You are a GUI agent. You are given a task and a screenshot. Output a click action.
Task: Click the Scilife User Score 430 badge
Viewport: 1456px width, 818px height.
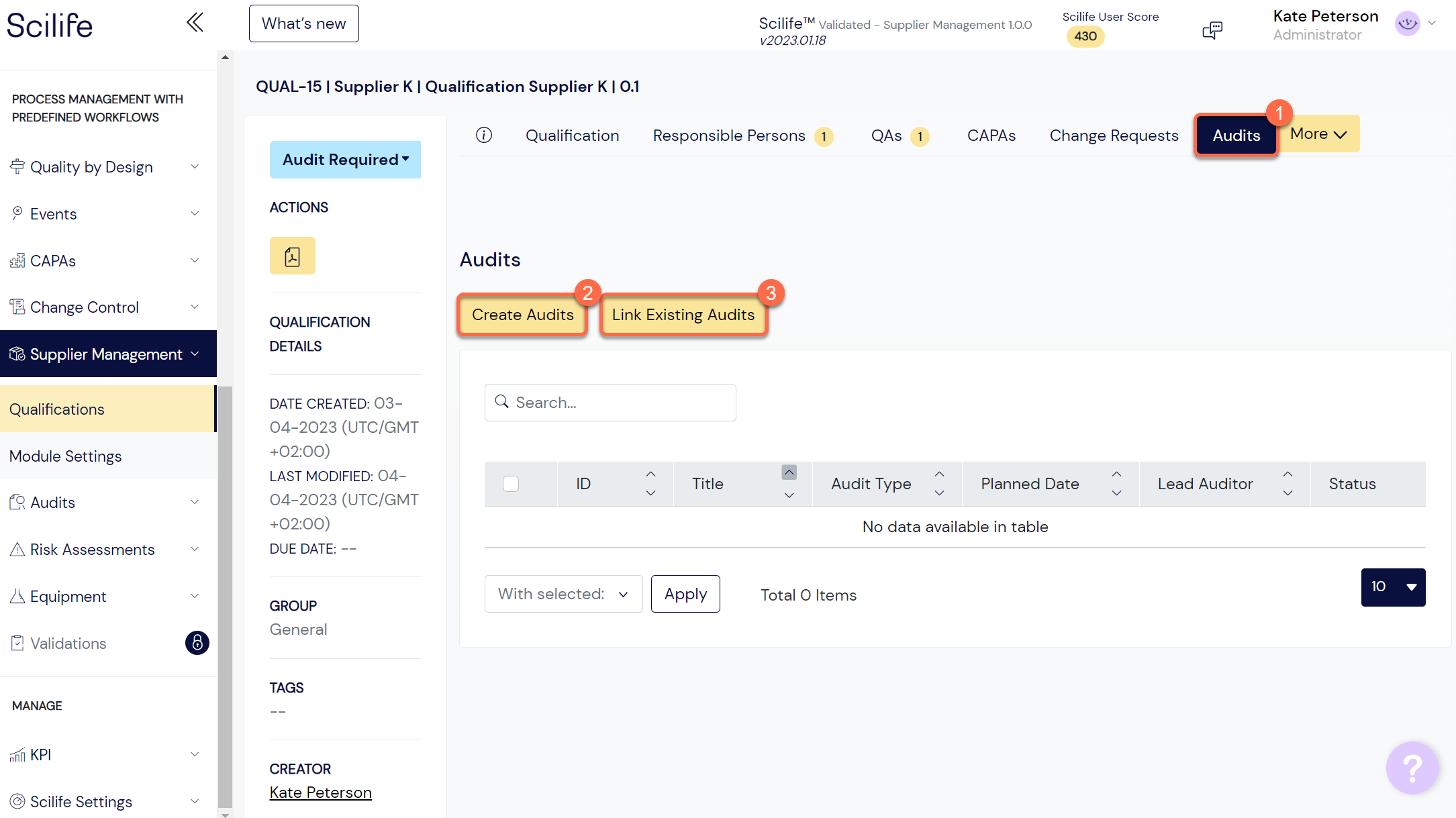point(1085,36)
